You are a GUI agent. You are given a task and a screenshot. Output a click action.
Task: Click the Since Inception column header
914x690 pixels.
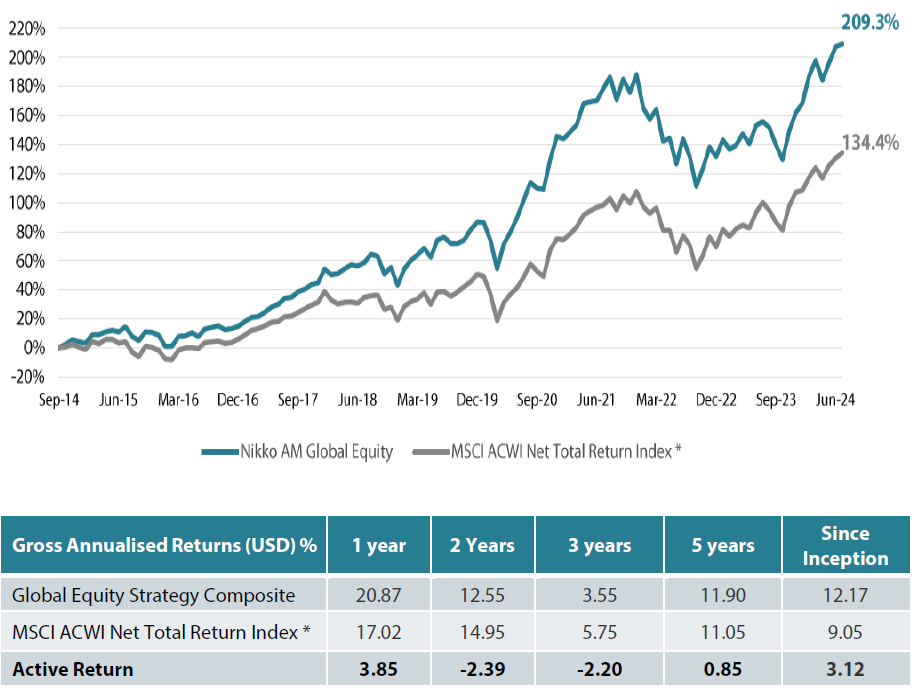(846, 545)
